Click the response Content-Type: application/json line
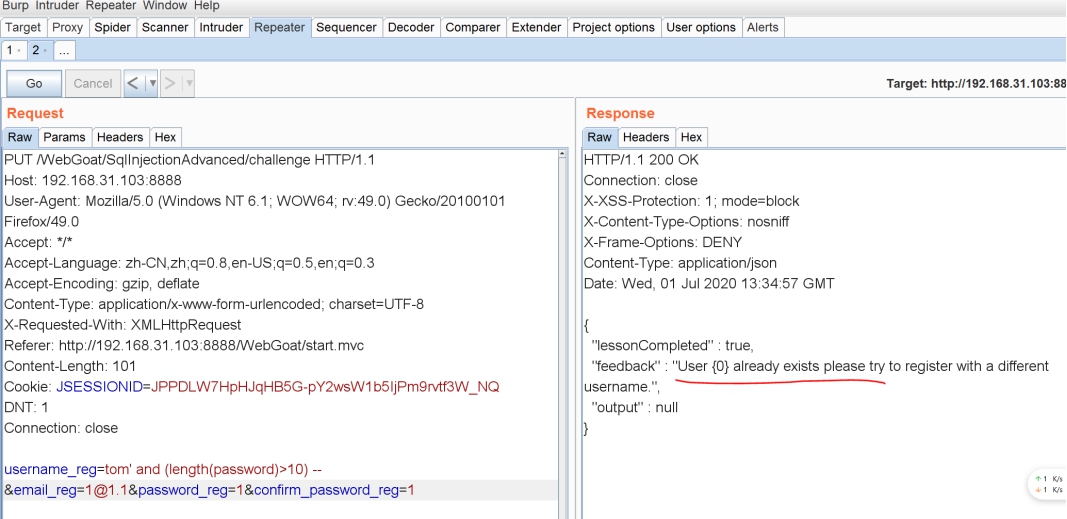 click(680, 263)
